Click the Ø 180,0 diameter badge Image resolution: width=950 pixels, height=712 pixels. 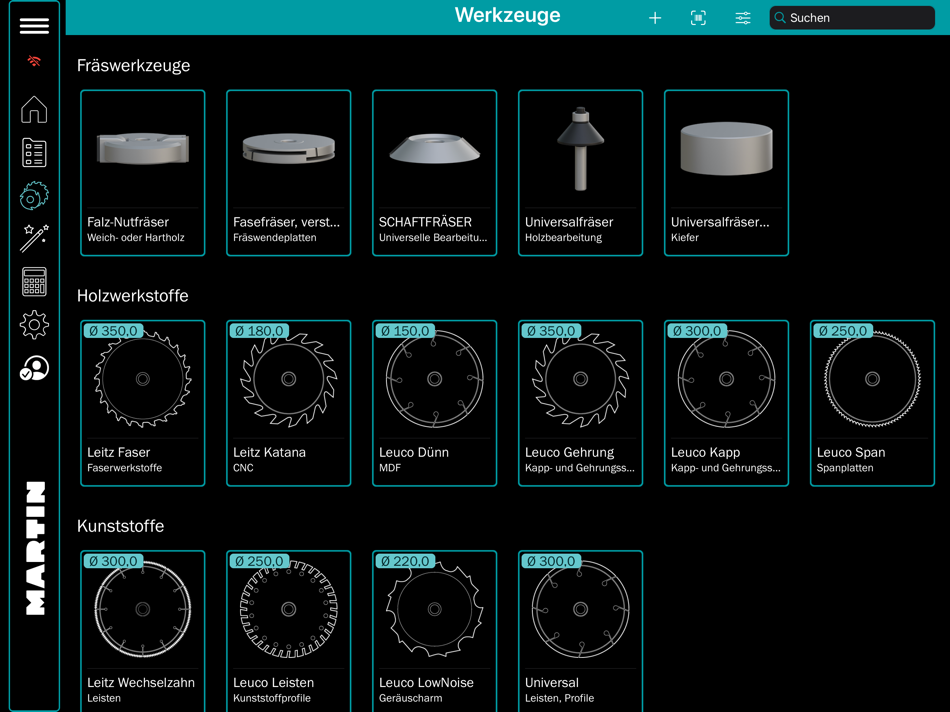click(259, 331)
